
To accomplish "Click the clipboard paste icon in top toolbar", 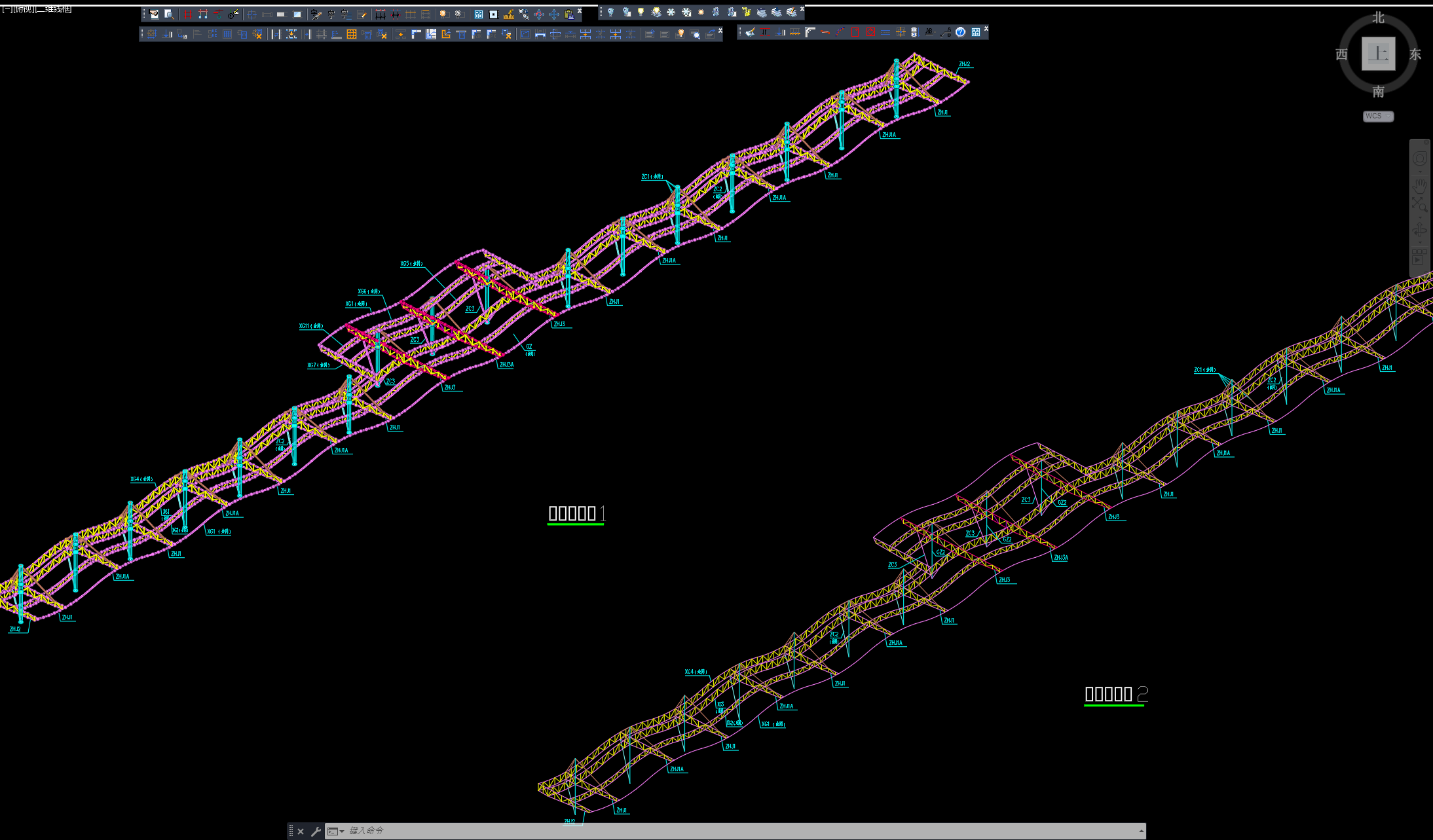I will [568, 14].
